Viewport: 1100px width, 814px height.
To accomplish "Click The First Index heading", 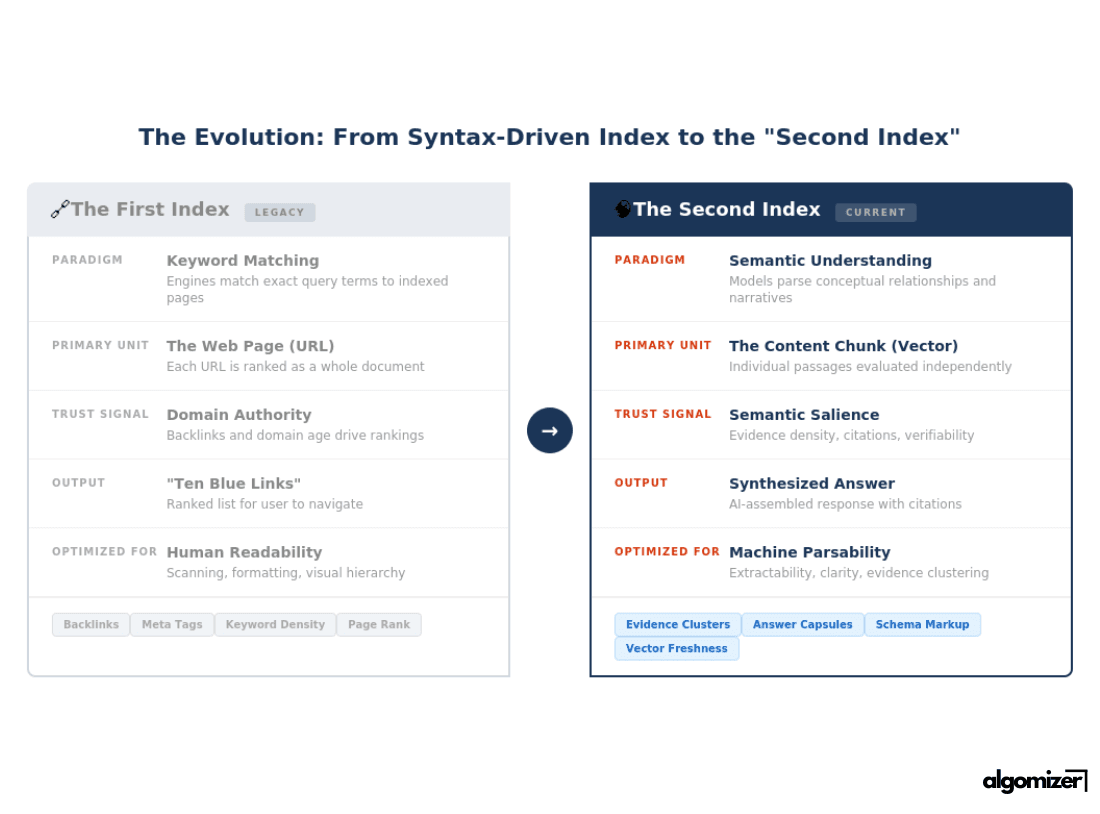I will click(x=150, y=209).
